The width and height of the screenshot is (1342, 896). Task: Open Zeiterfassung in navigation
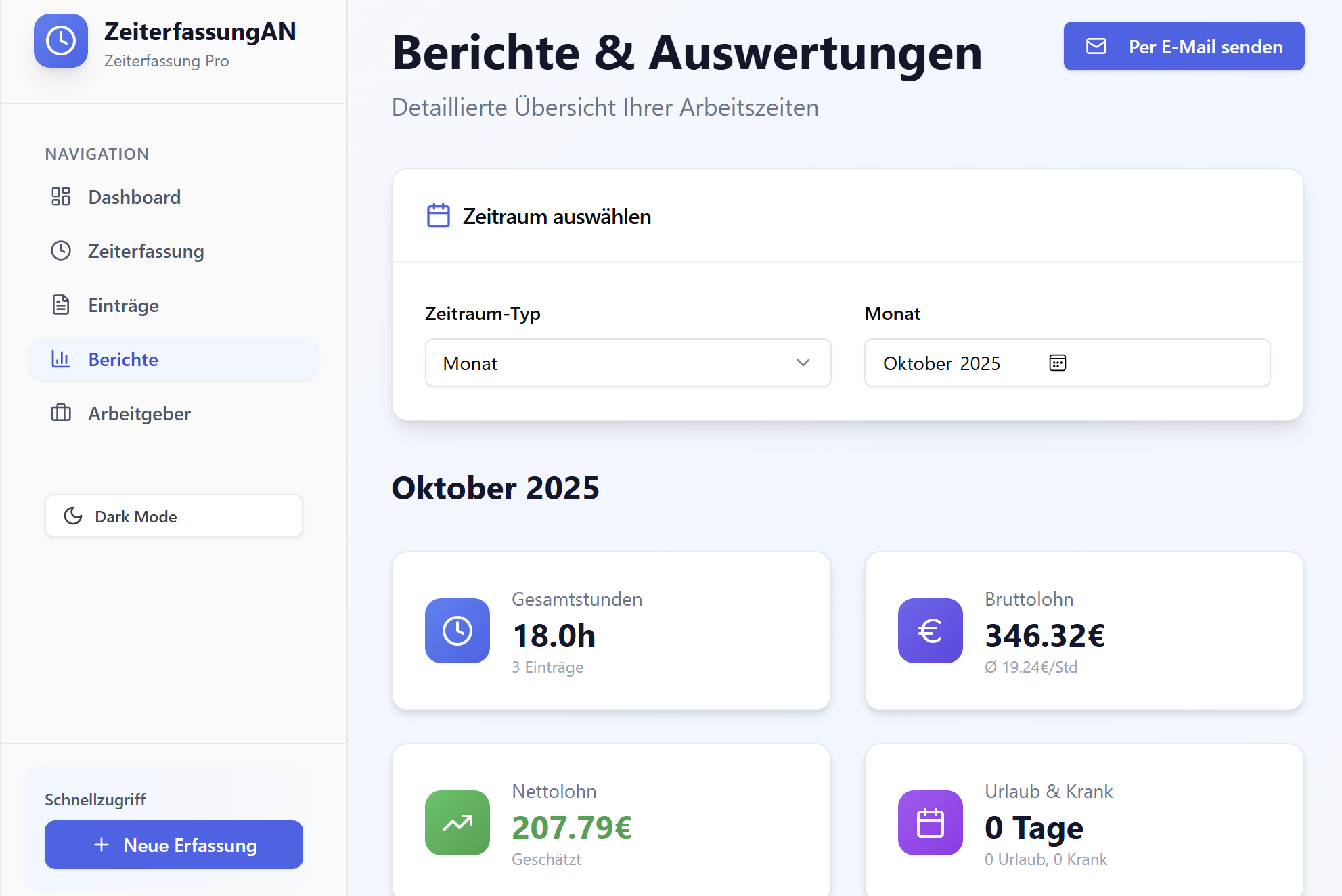pyautogui.click(x=174, y=251)
